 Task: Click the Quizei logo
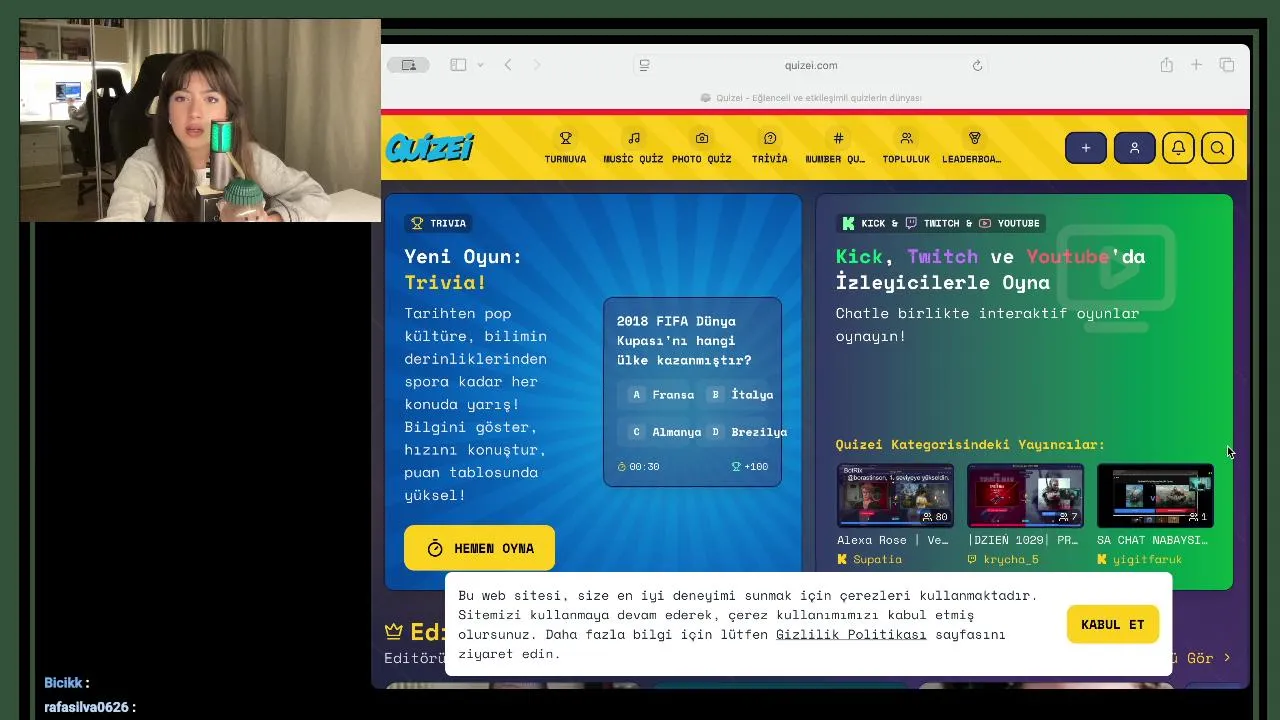click(x=430, y=148)
